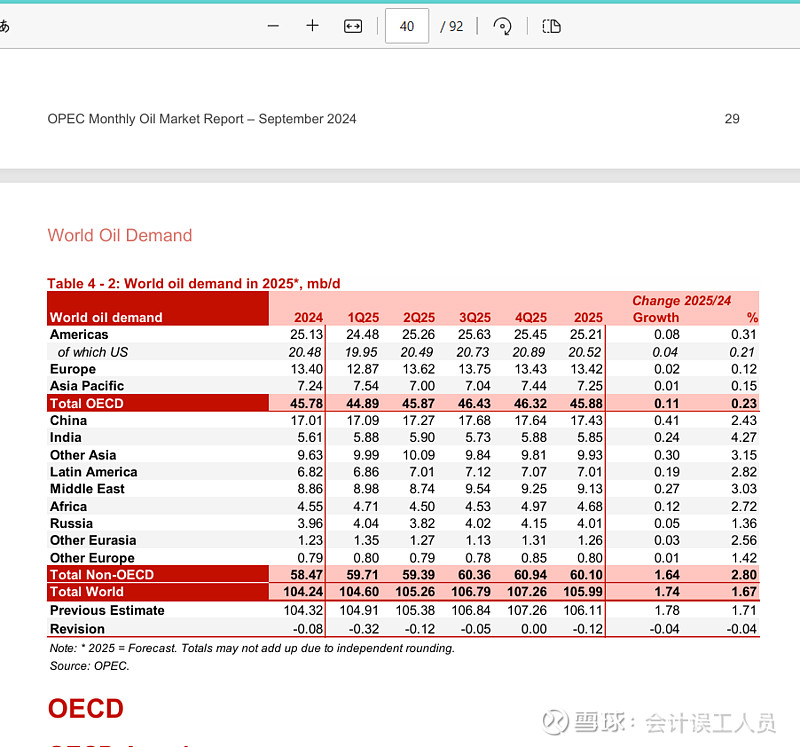Image resolution: width=800 pixels, height=747 pixels.
Task: Click Total OECD 2025 value 45.88
Action: [x=586, y=403]
